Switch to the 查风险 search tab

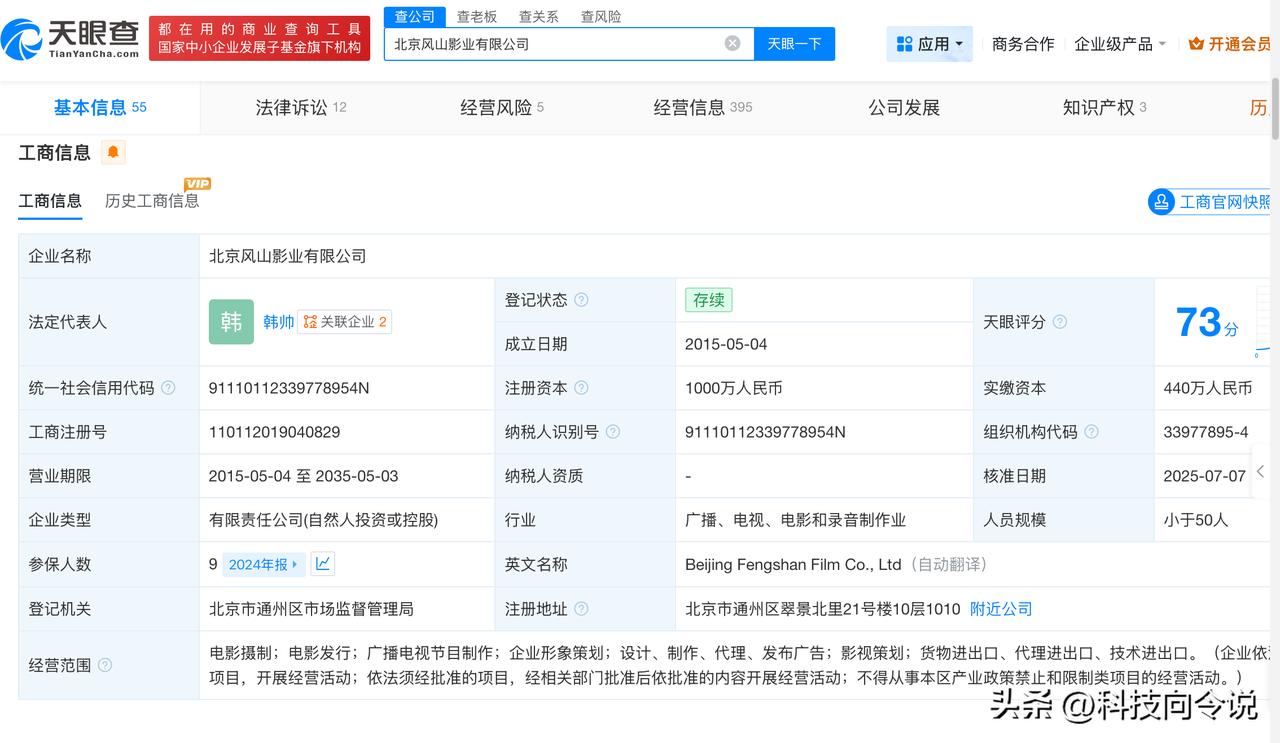[601, 17]
